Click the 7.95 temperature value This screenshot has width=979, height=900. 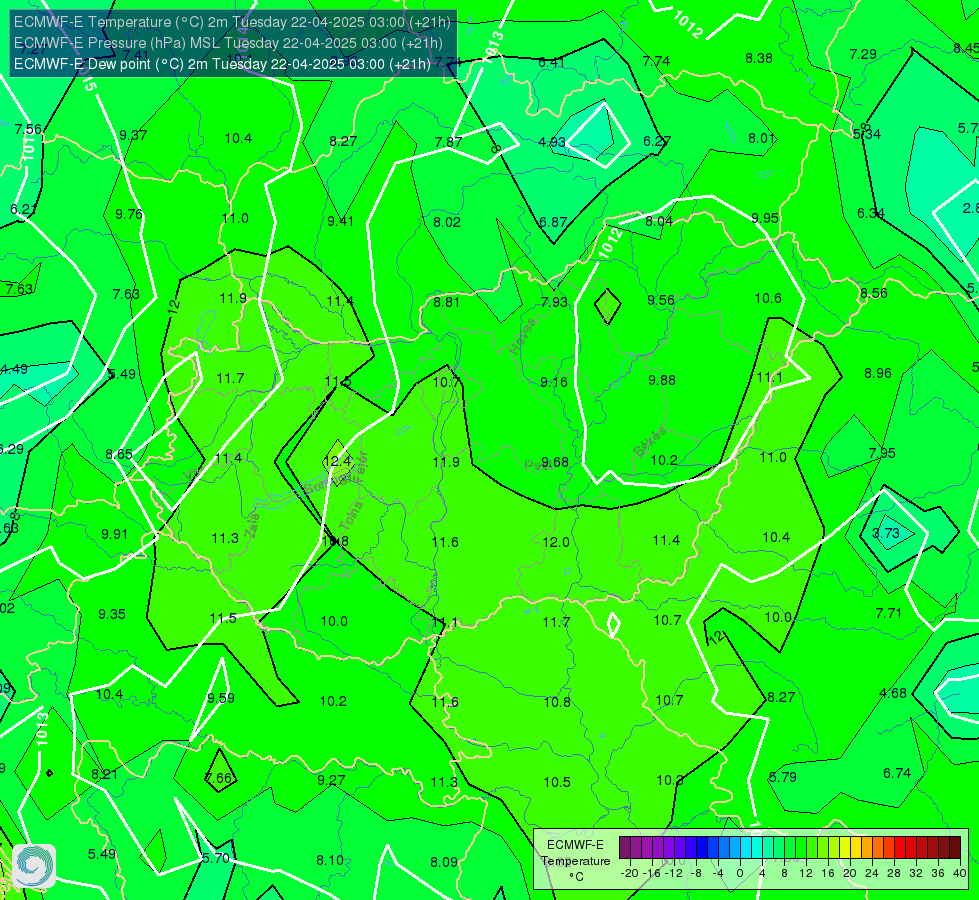pyautogui.click(x=882, y=453)
